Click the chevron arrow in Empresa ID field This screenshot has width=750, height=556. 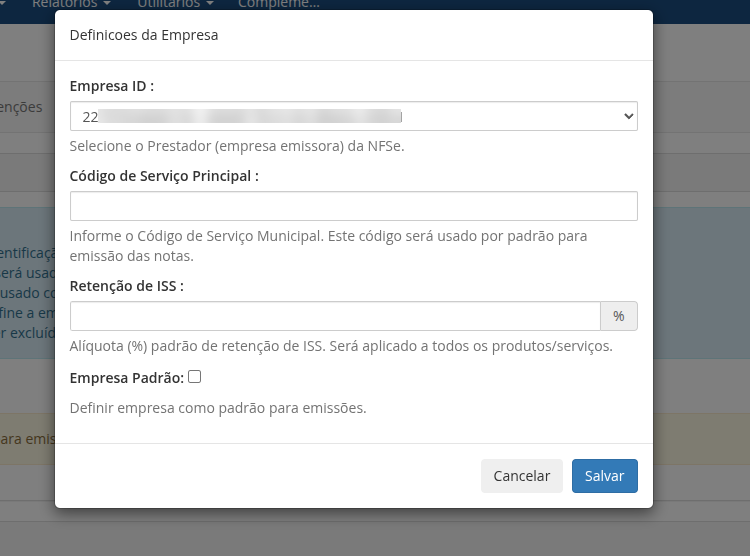click(x=629, y=116)
